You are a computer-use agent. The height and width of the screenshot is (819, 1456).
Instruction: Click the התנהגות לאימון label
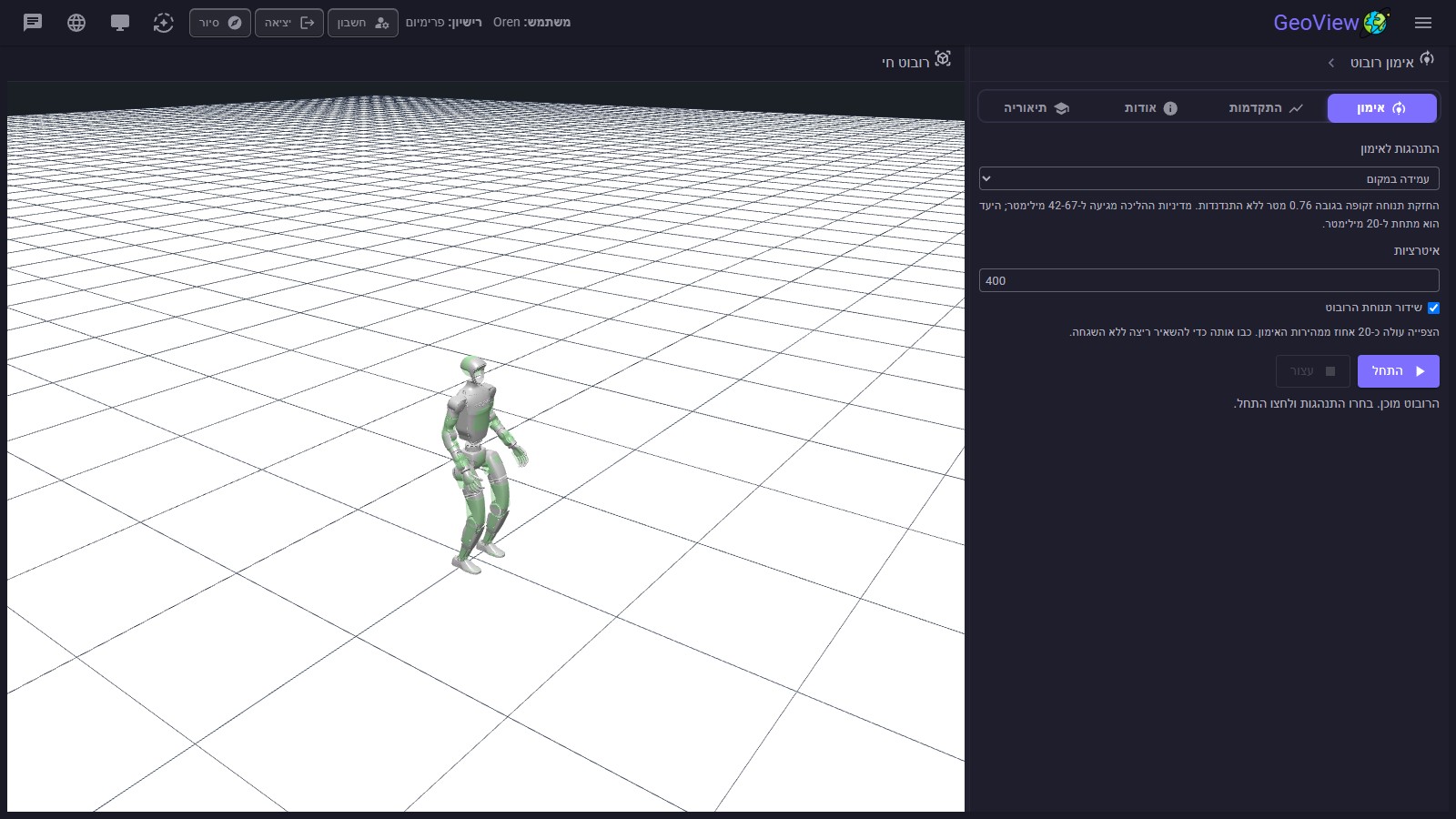(x=1400, y=148)
